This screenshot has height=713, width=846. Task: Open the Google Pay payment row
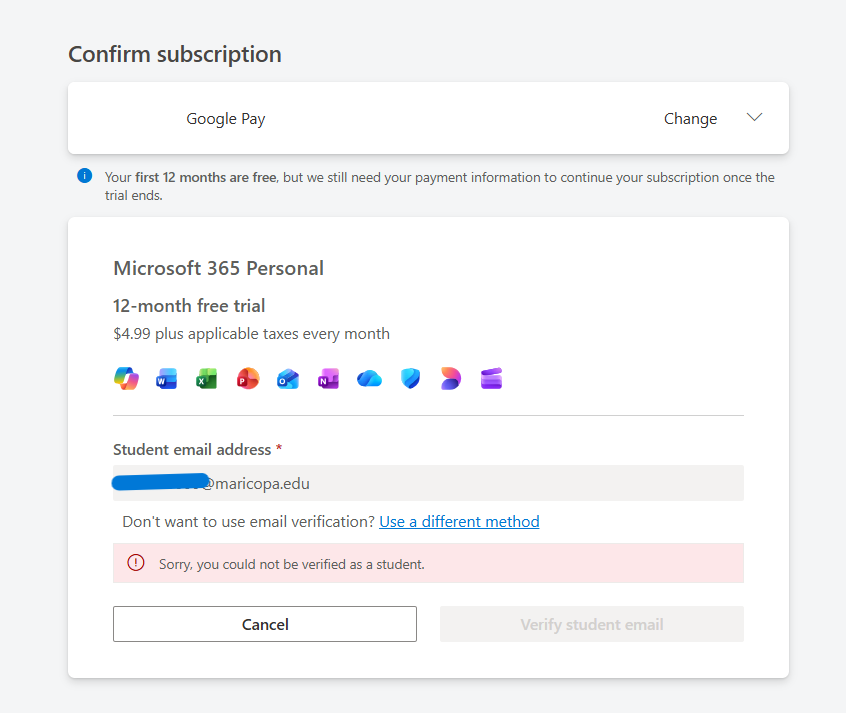pyautogui.click(x=226, y=119)
